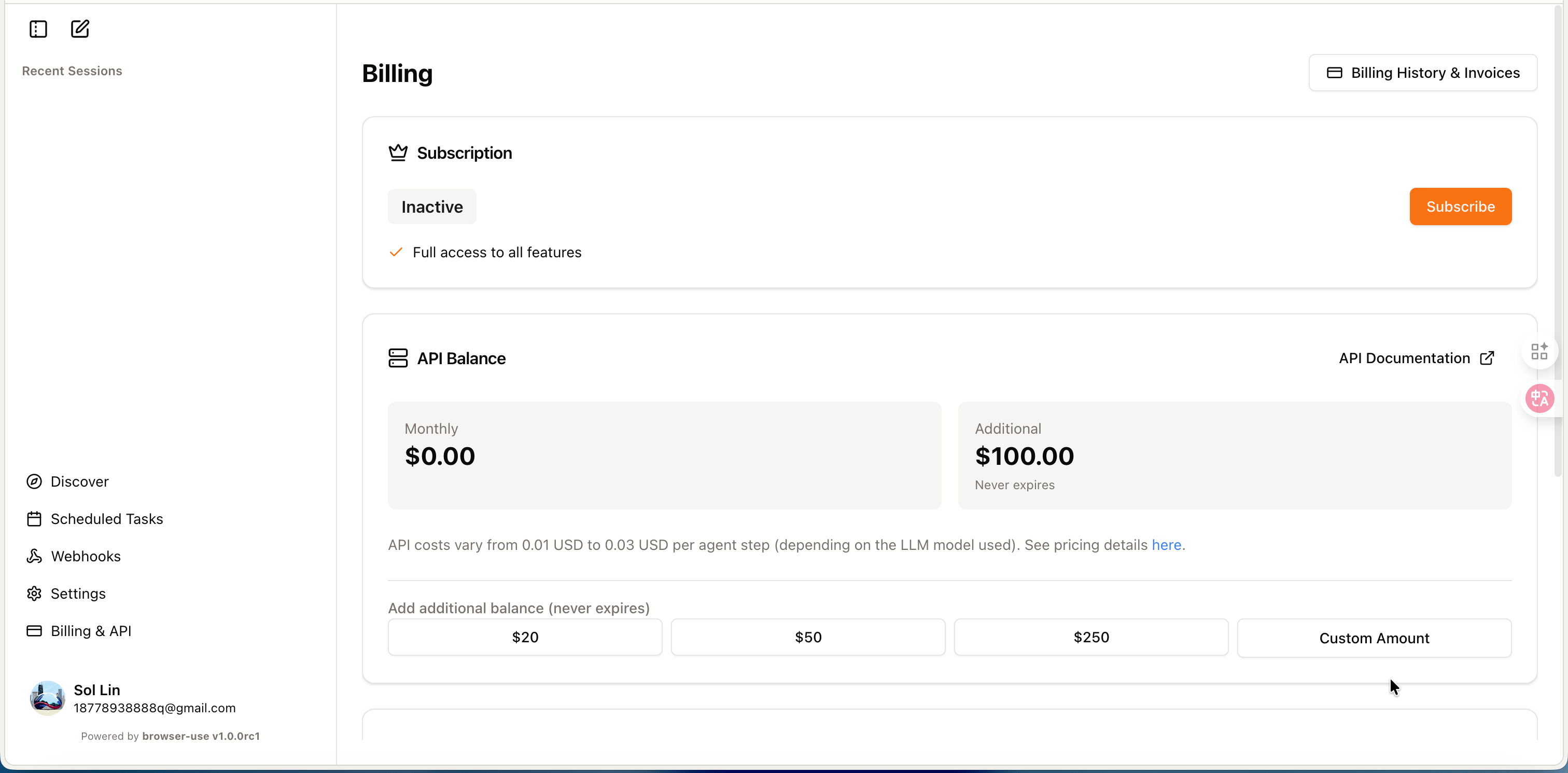Click the Never expires label
This screenshot has width=1568, height=773.
point(1015,485)
